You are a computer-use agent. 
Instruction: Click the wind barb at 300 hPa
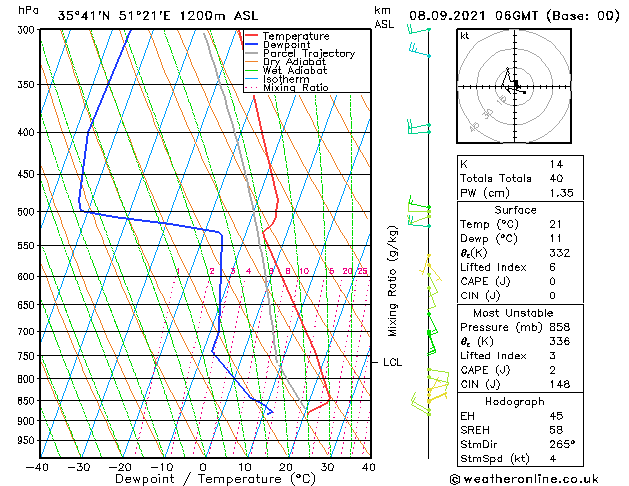pyautogui.click(x=419, y=30)
